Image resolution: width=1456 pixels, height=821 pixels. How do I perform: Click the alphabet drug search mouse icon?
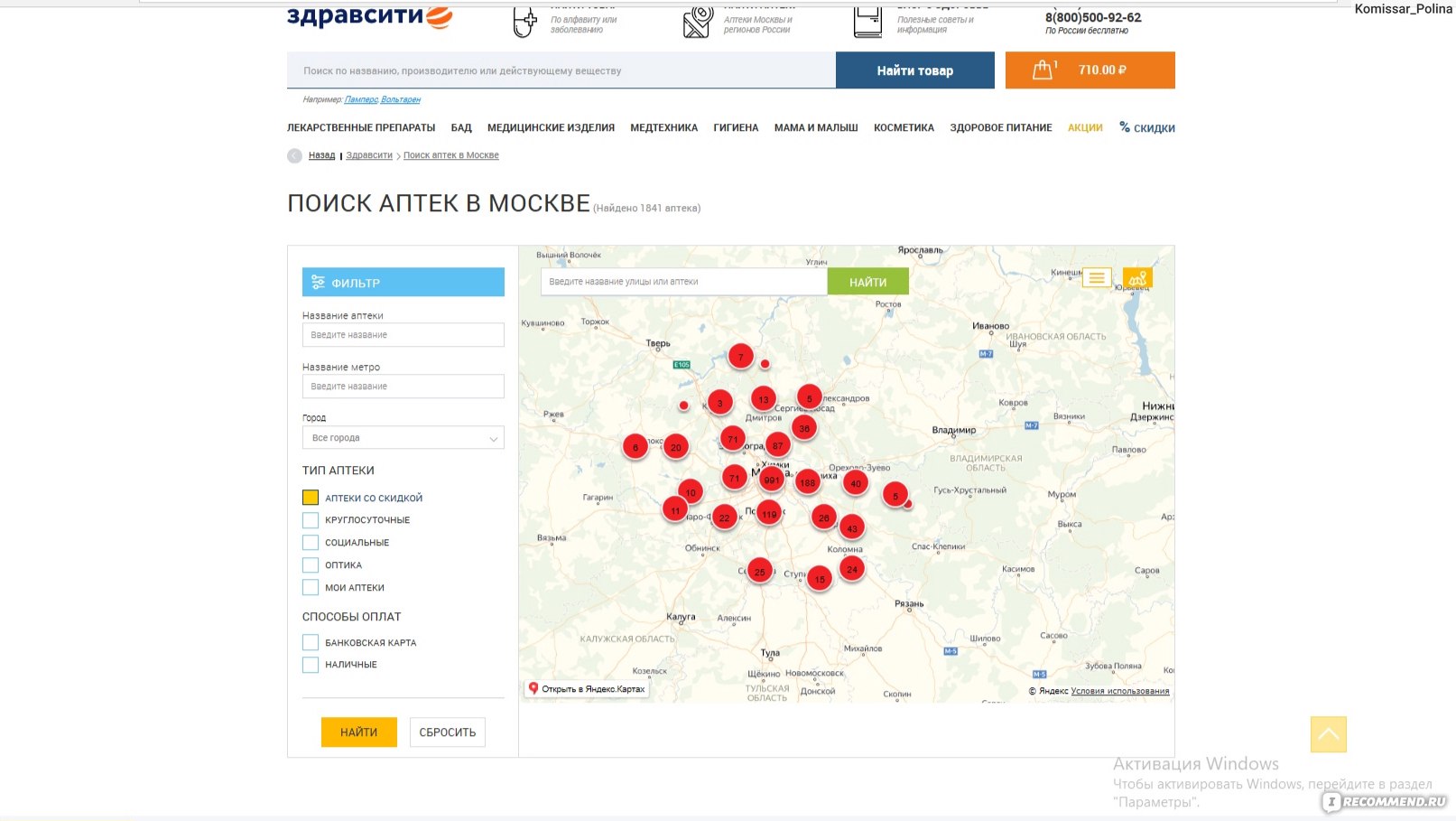pyautogui.click(x=524, y=22)
